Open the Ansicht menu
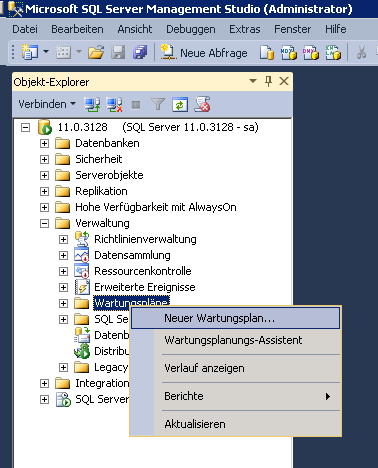The width and height of the screenshot is (378, 468). click(135, 29)
